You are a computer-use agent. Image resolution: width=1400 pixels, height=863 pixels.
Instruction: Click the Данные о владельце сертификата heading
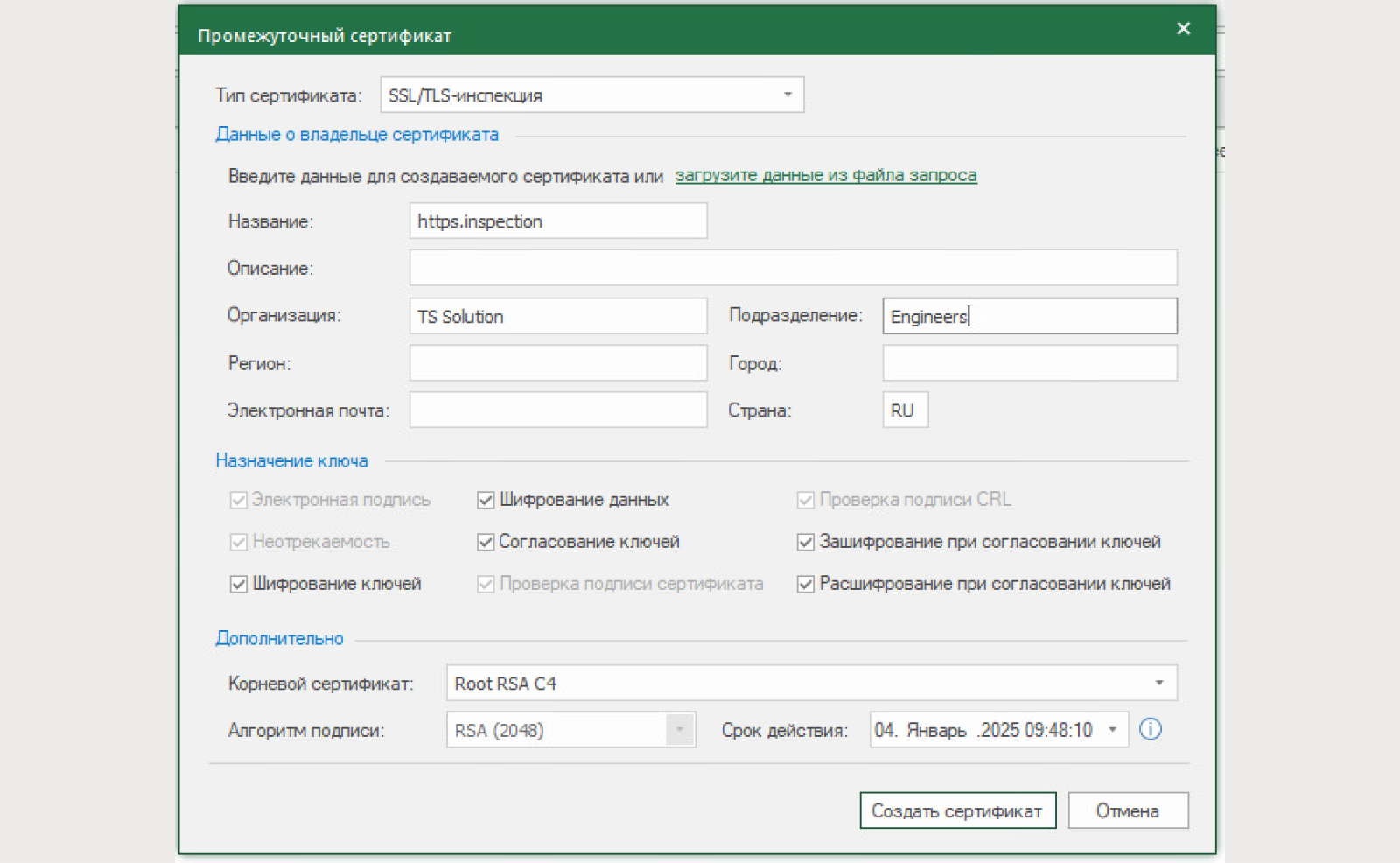(x=357, y=135)
